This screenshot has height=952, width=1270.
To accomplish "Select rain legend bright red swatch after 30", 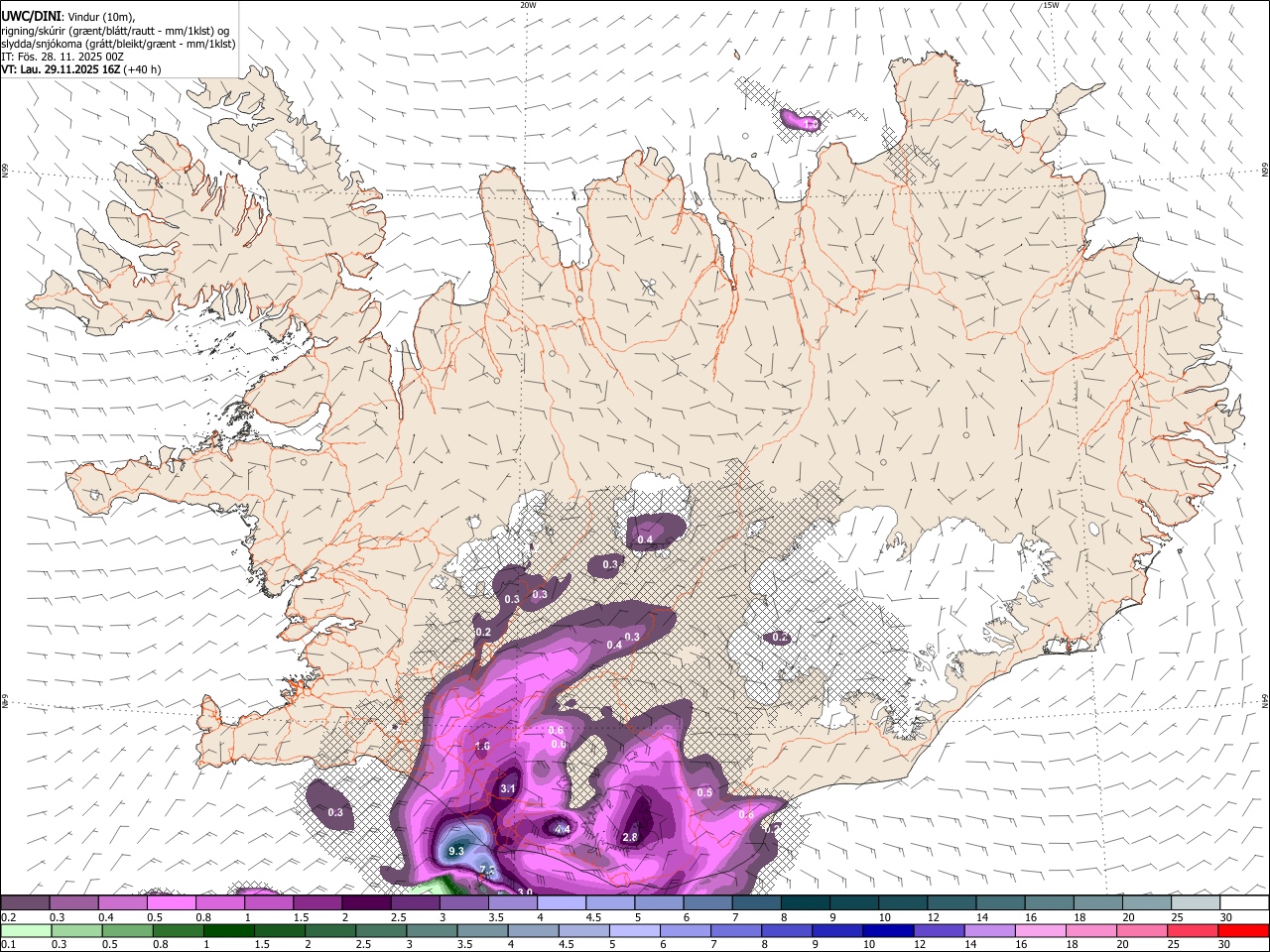I will [1244, 930].
